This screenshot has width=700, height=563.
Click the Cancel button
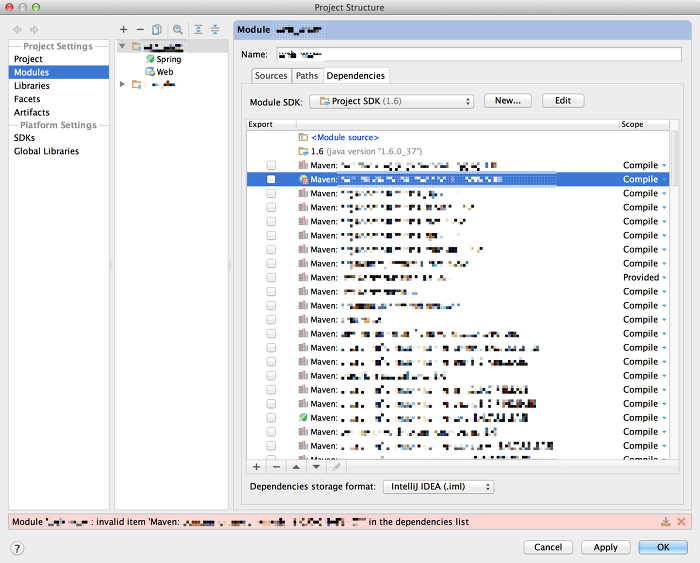tap(548, 547)
